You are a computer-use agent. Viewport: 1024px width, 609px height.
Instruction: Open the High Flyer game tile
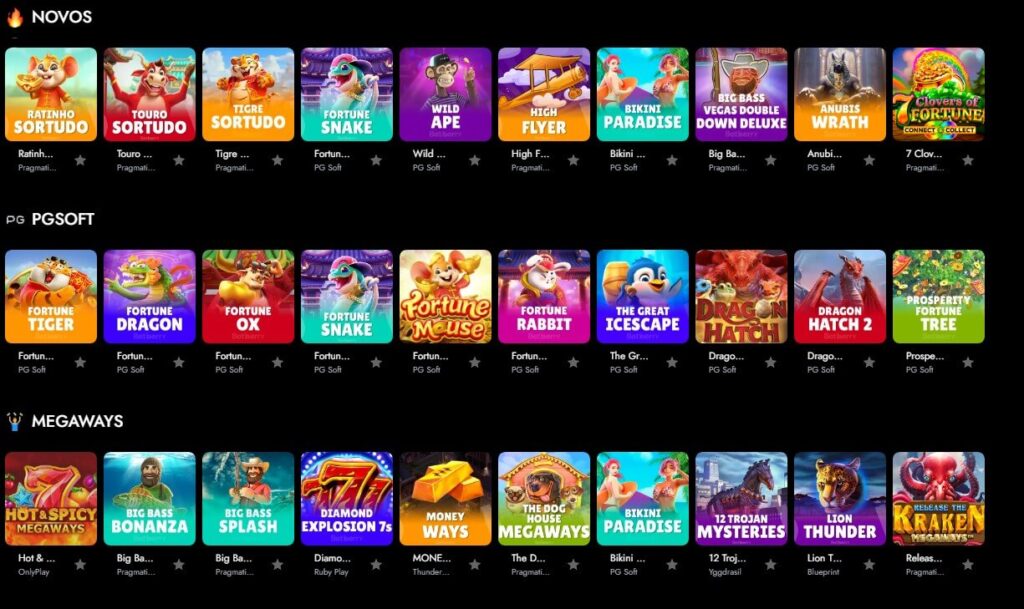click(x=544, y=94)
